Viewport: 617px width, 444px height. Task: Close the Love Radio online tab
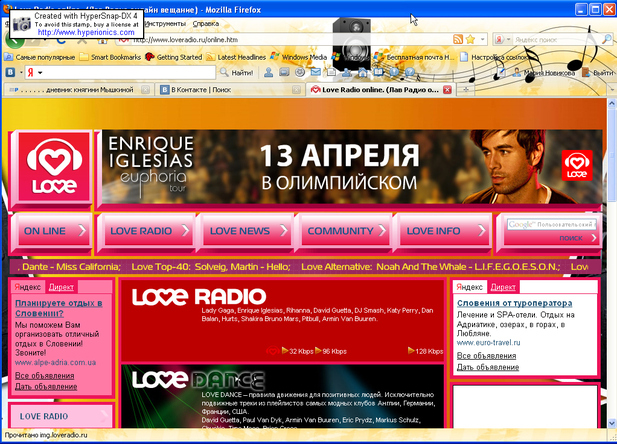[447, 90]
